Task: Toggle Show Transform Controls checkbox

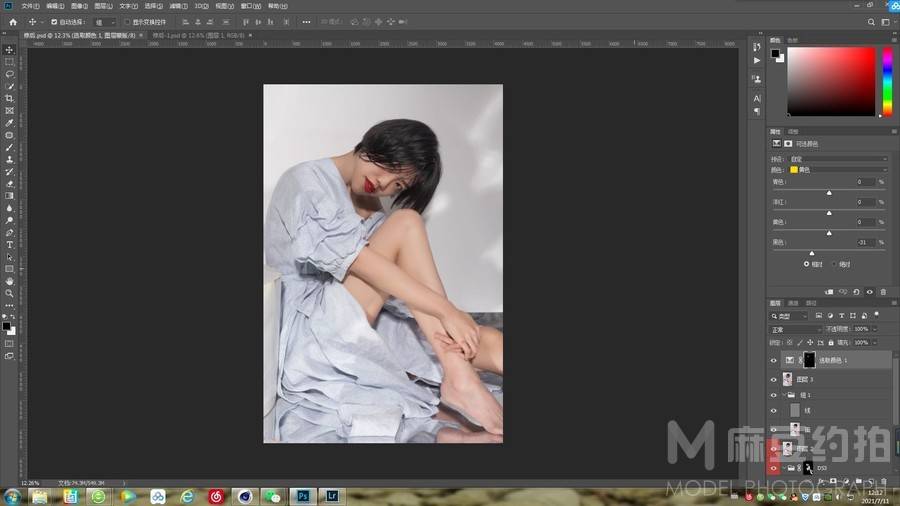Action: click(x=127, y=22)
